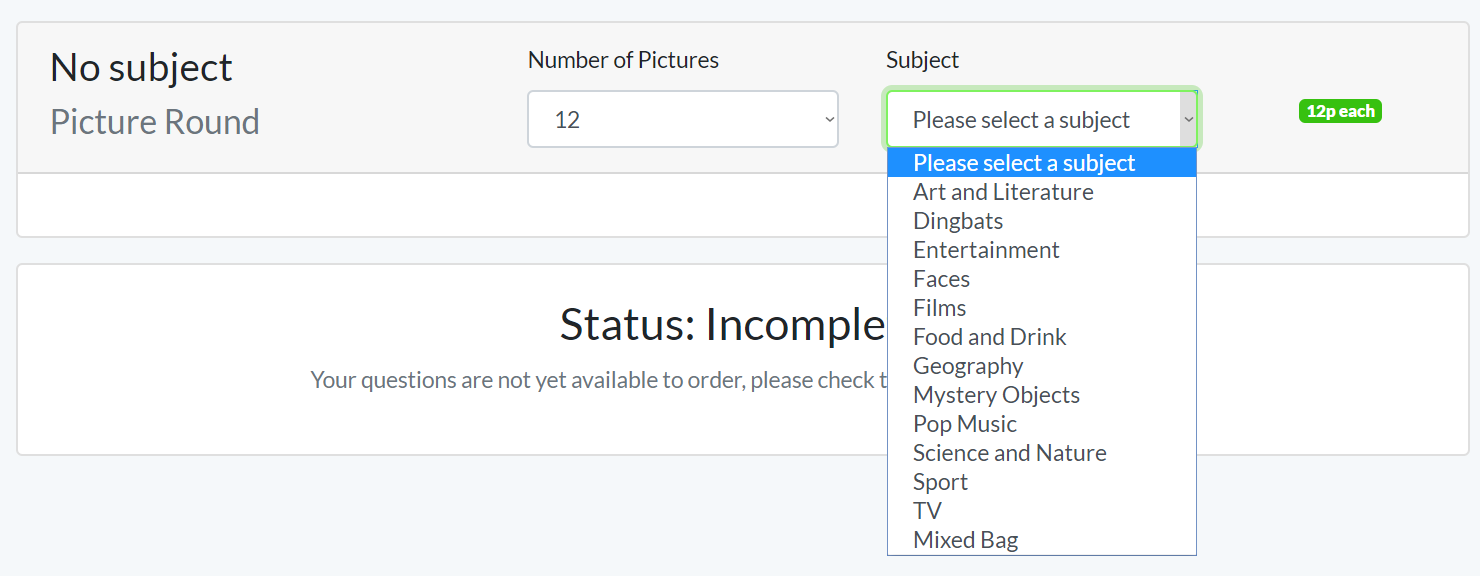Click the Status Incomplete heading
The height and width of the screenshot is (576, 1480).
point(722,325)
